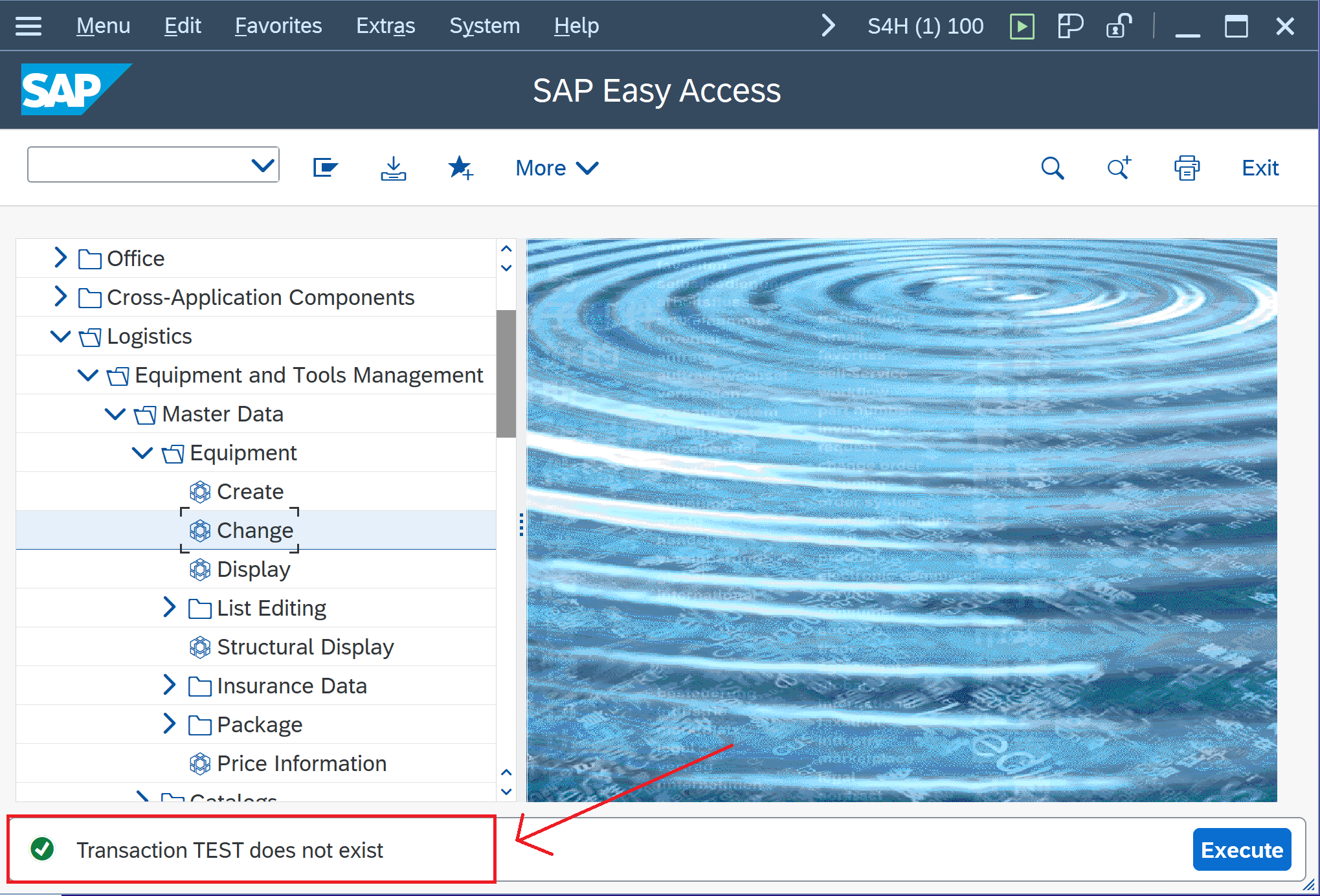Click the Exit button
Viewport: 1320px width, 896px height.
tap(1259, 168)
